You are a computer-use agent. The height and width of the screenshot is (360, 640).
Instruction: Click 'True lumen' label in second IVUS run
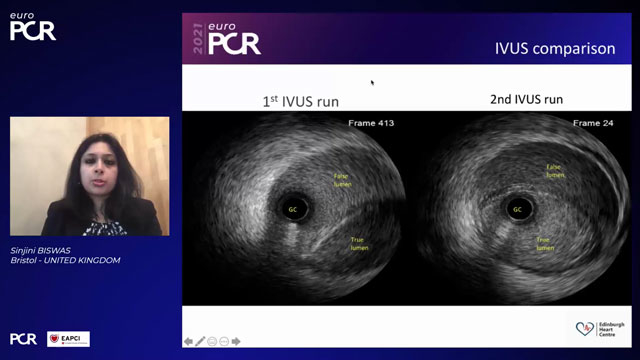tap(545, 244)
